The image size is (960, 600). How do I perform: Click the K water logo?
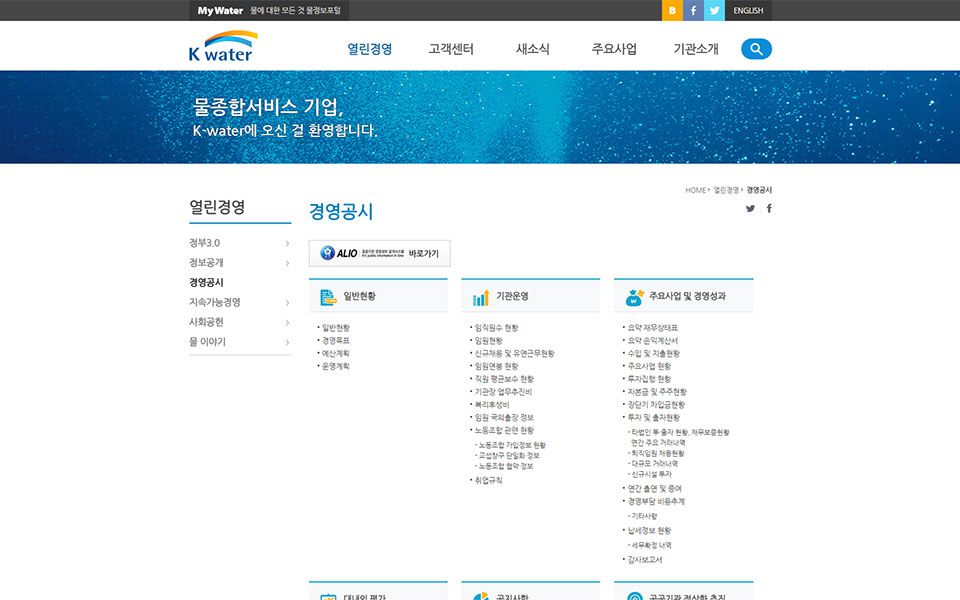click(x=222, y=47)
